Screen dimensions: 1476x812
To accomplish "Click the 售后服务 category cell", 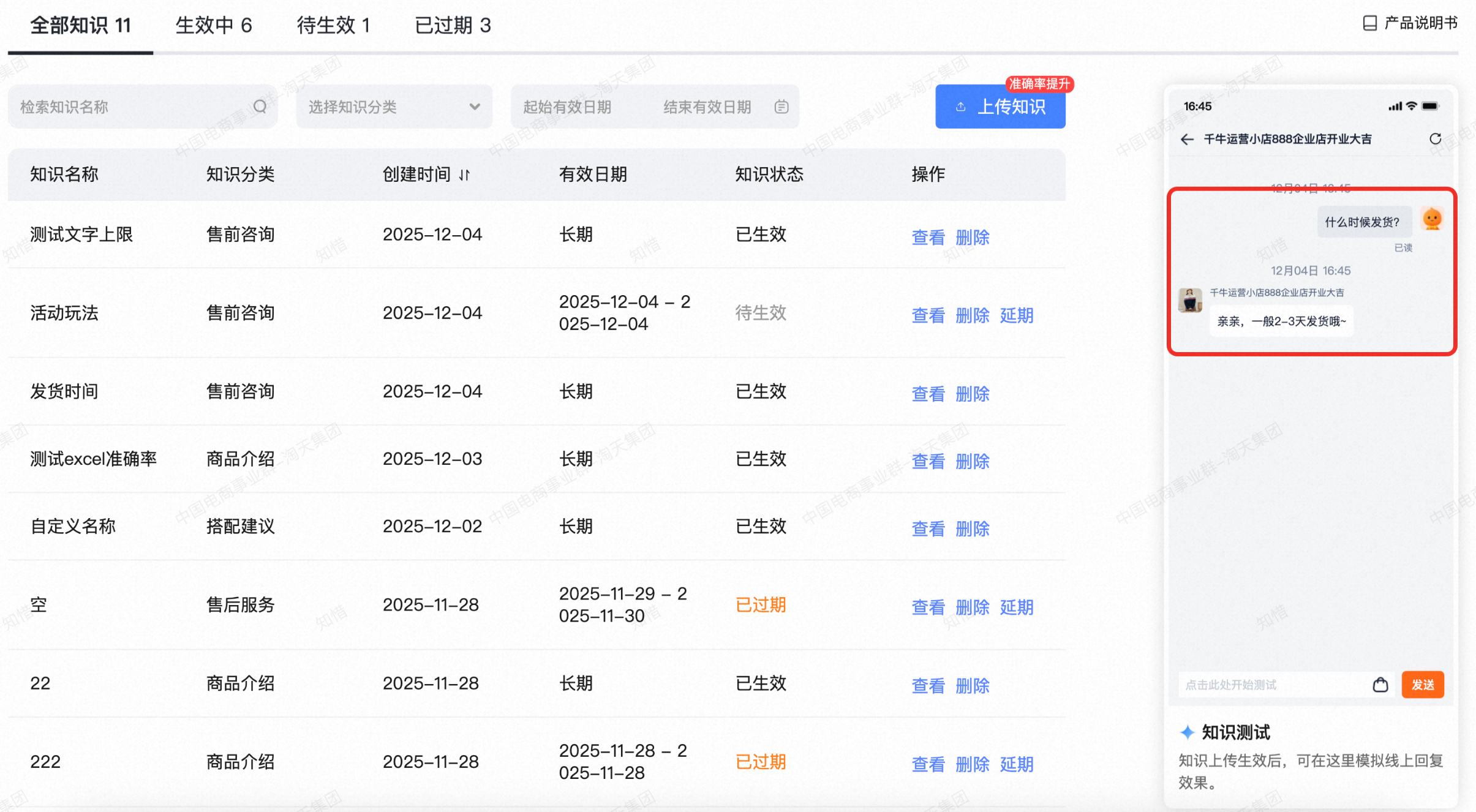I will (x=240, y=604).
